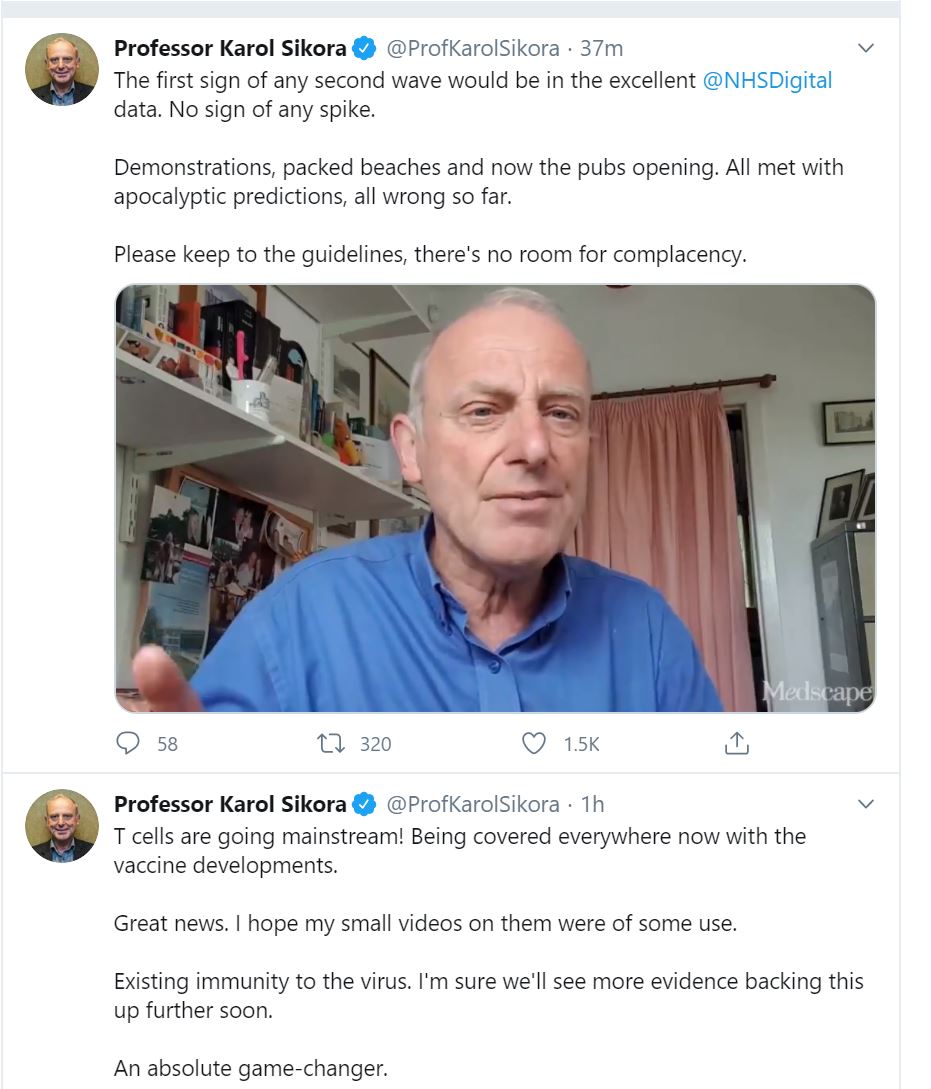This screenshot has width=931, height=1089.
Task: Open Professor Karol Sikora name on first tweet
Action: 230,48
